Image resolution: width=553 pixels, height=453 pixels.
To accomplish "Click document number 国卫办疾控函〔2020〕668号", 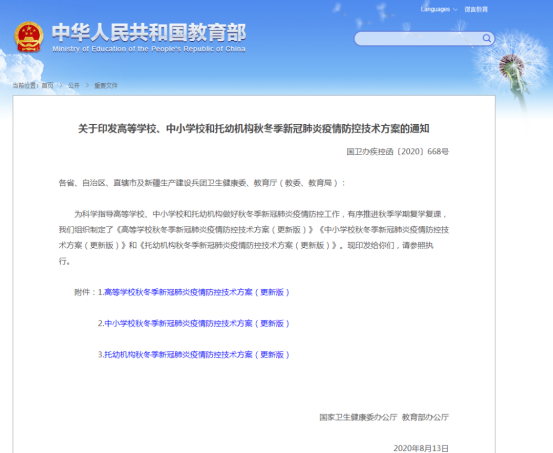I will tap(397, 152).
